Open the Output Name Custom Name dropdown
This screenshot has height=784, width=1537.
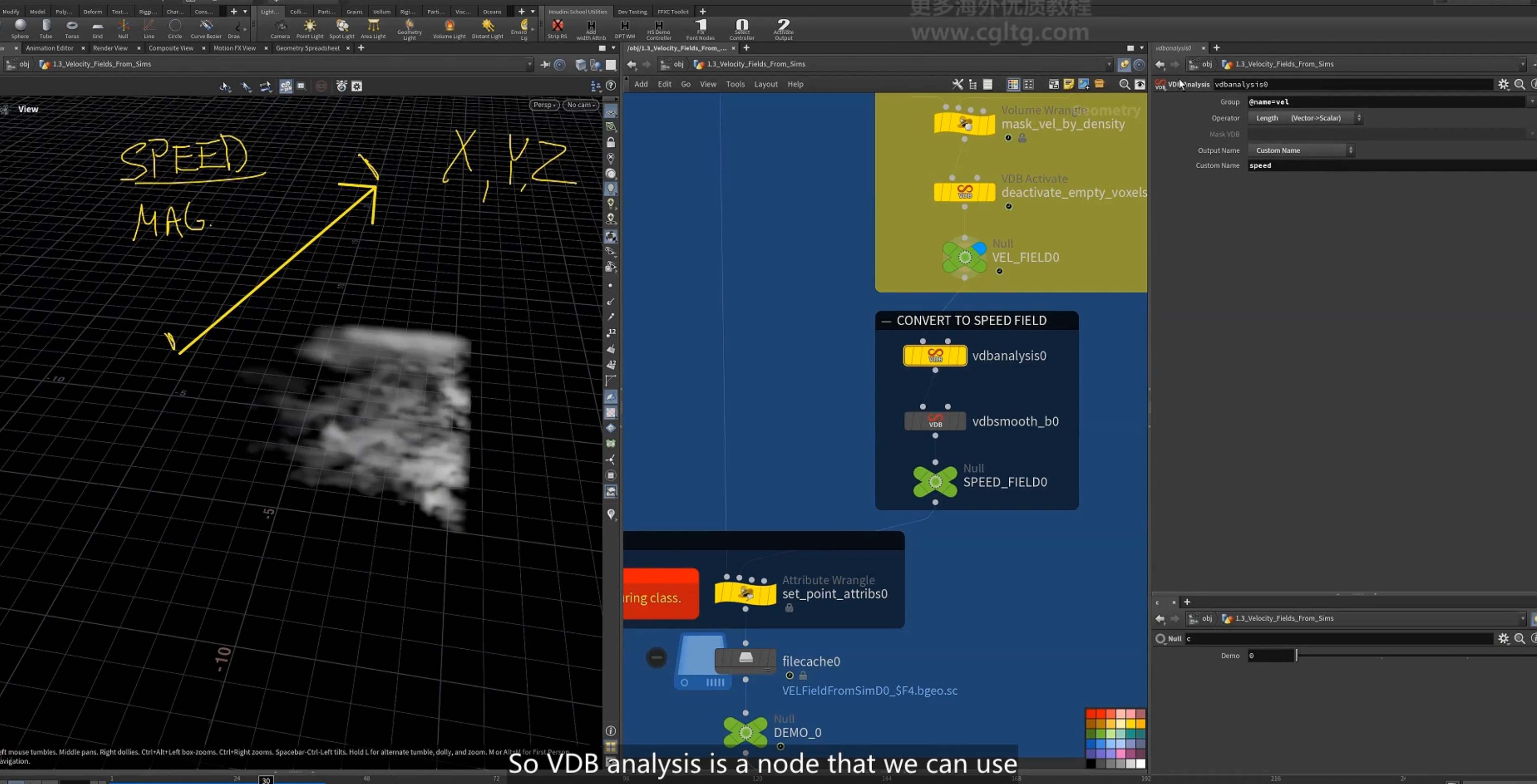1301,150
